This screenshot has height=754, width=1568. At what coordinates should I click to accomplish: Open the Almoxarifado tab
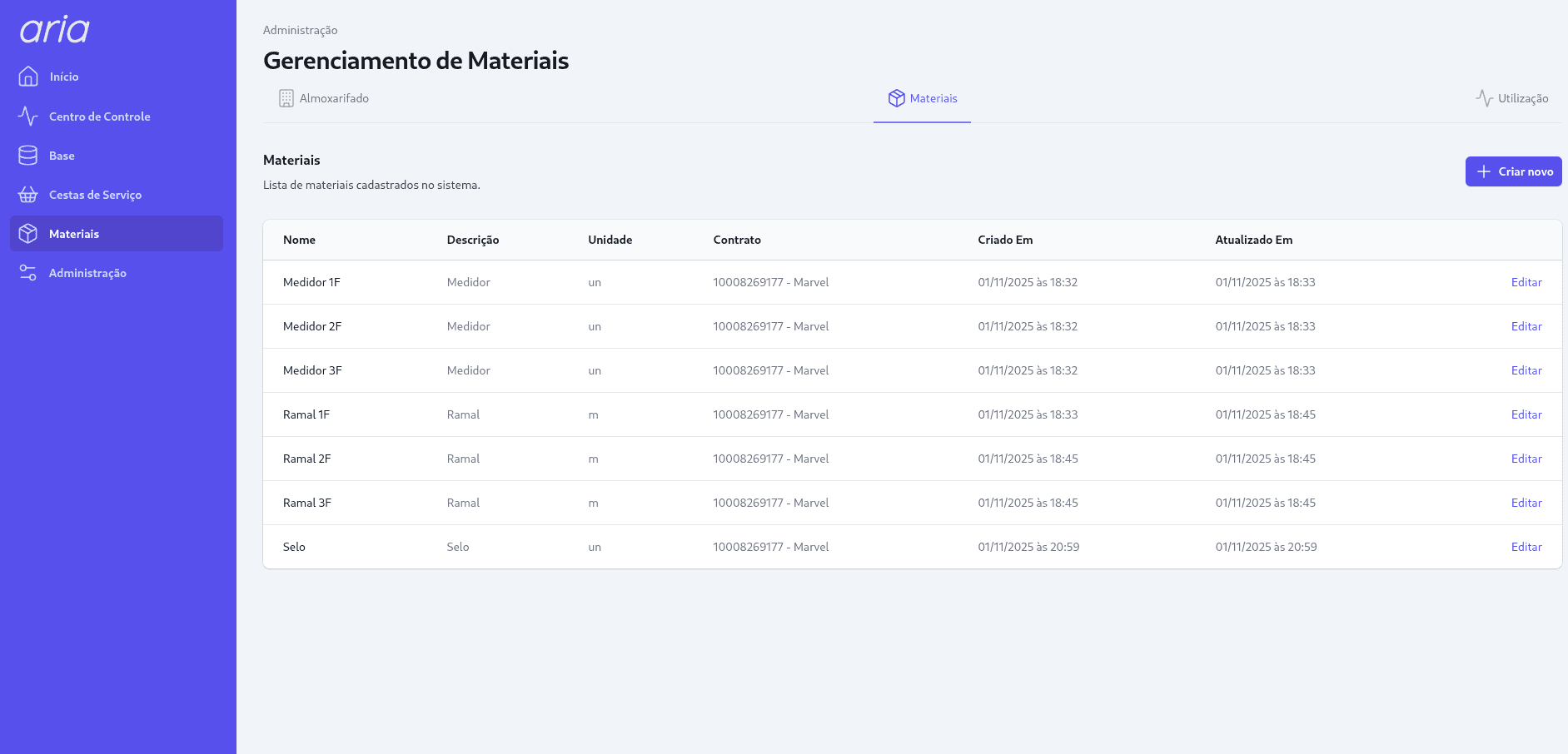[x=334, y=98]
